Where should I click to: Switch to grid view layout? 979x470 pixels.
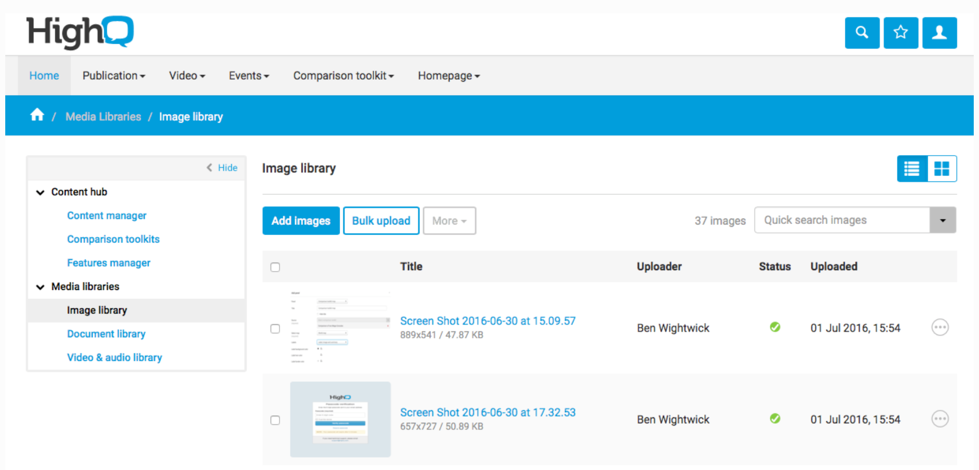(x=942, y=169)
